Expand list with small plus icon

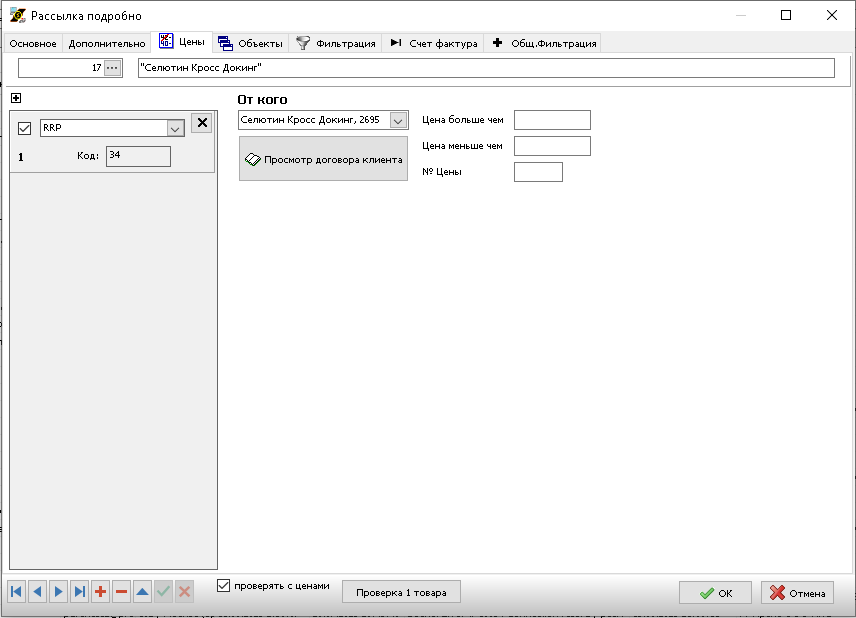[x=16, y=98]
